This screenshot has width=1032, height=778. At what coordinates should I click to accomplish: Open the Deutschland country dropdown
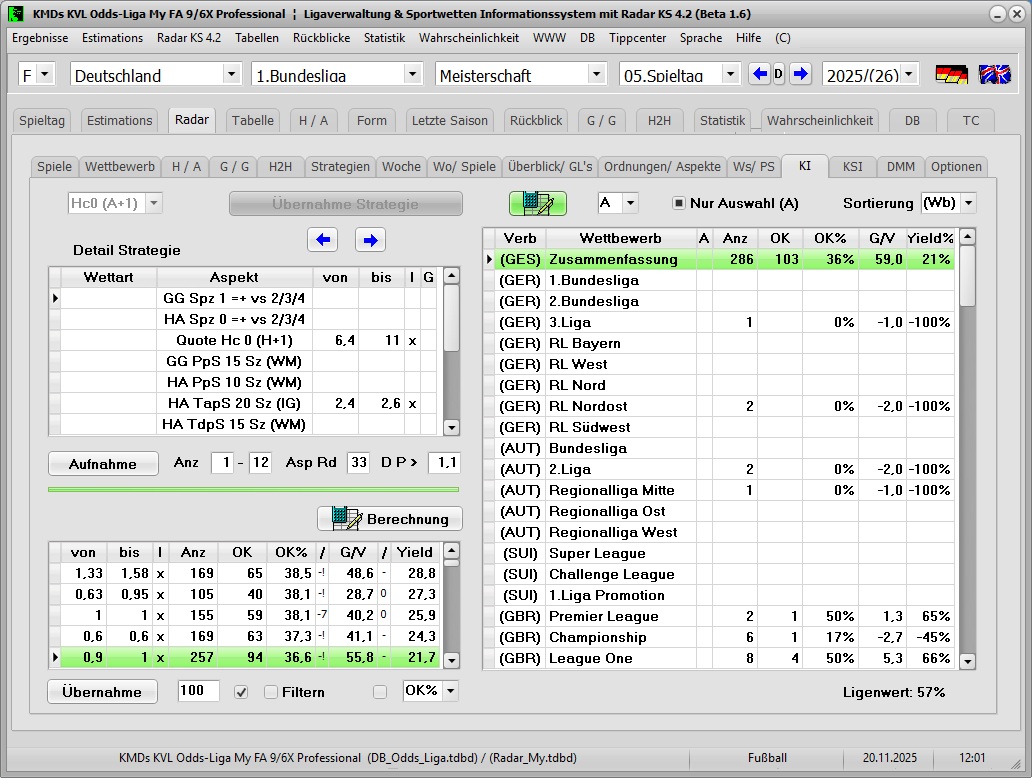point(231,74)
